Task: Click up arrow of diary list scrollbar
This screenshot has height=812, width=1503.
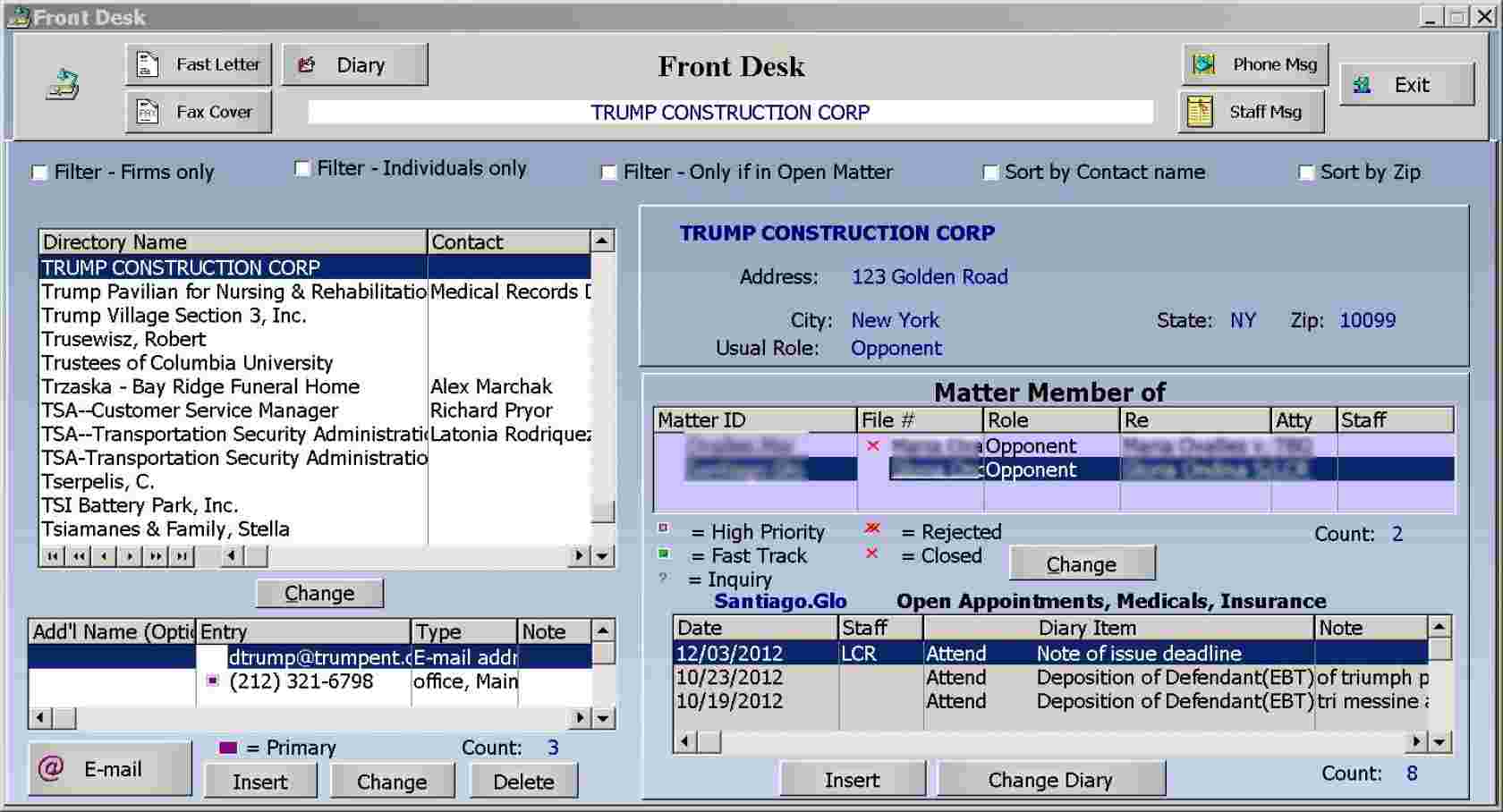Action: [1439, 627]
